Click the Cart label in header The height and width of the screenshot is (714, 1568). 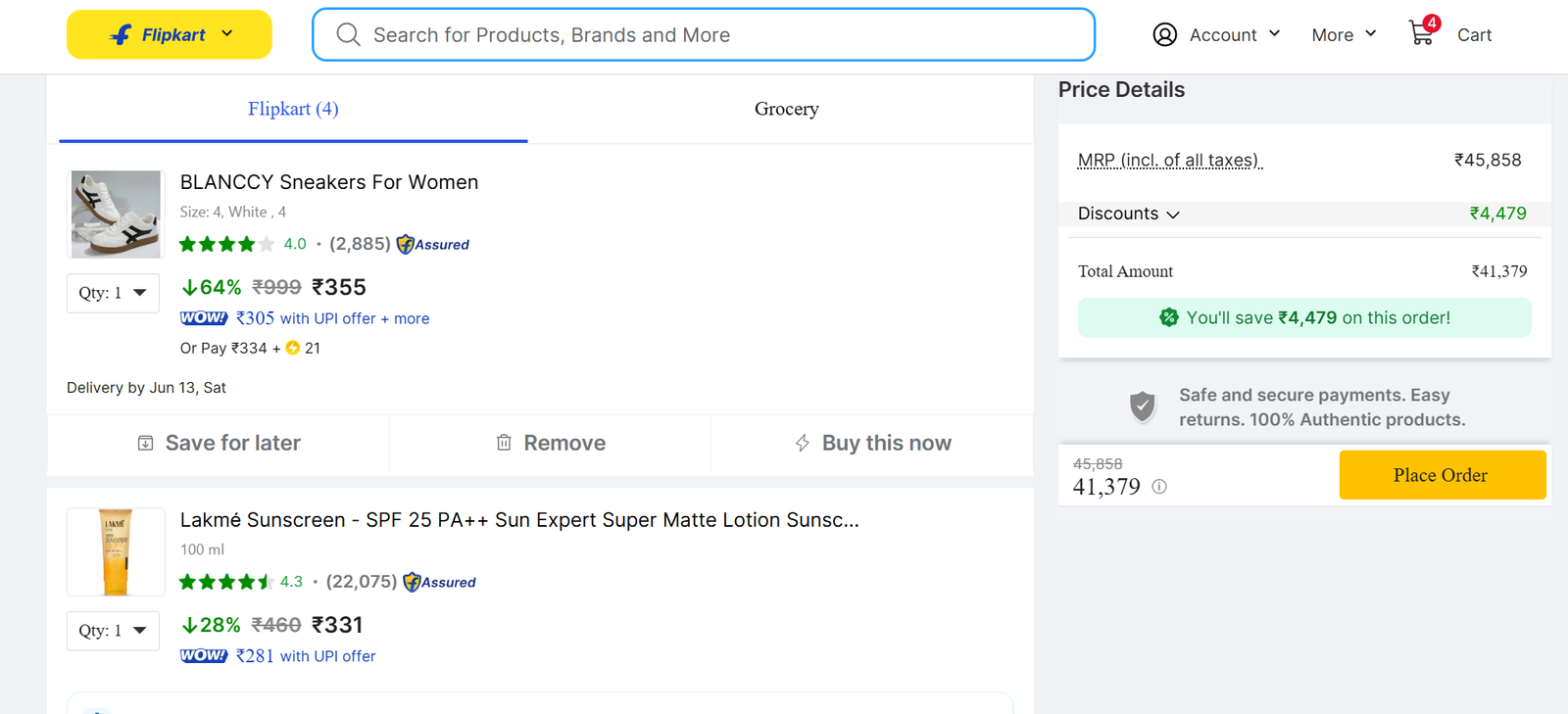pyautogui.click(x=1474, y=35)
